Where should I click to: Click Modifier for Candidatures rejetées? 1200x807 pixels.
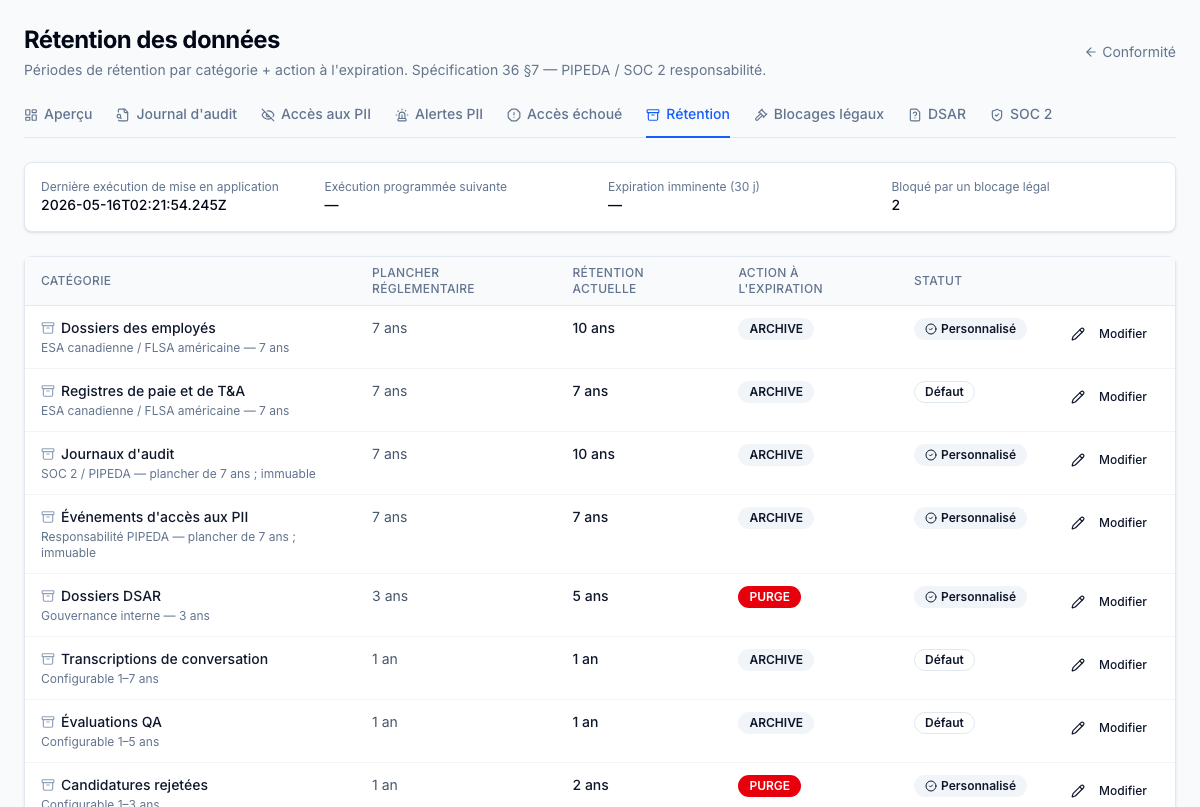point(1109,791)
